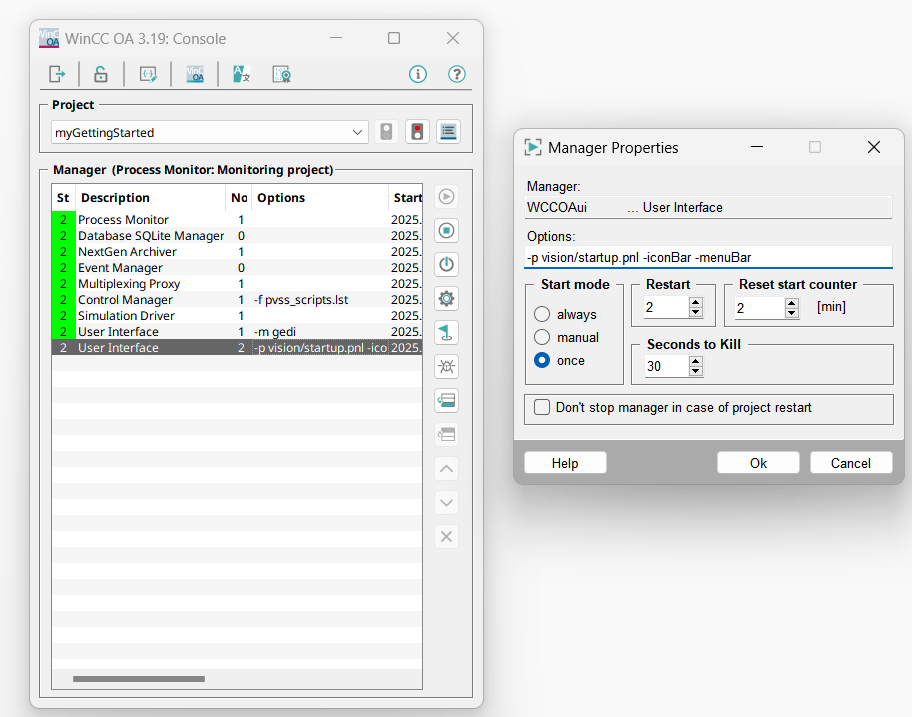Open the question mark help icon
Screen dimensions: 912x717
pyautogui.click(x=457, y=74)
